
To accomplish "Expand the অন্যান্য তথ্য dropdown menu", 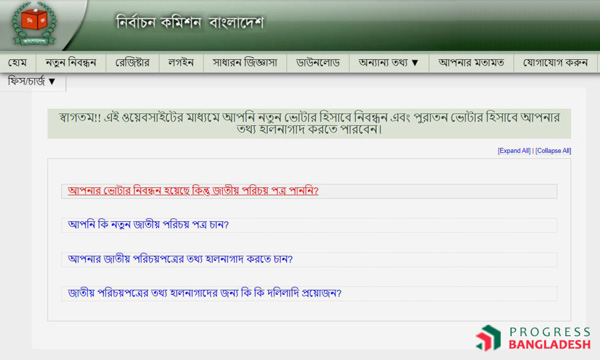I will [x=389, y=62].
